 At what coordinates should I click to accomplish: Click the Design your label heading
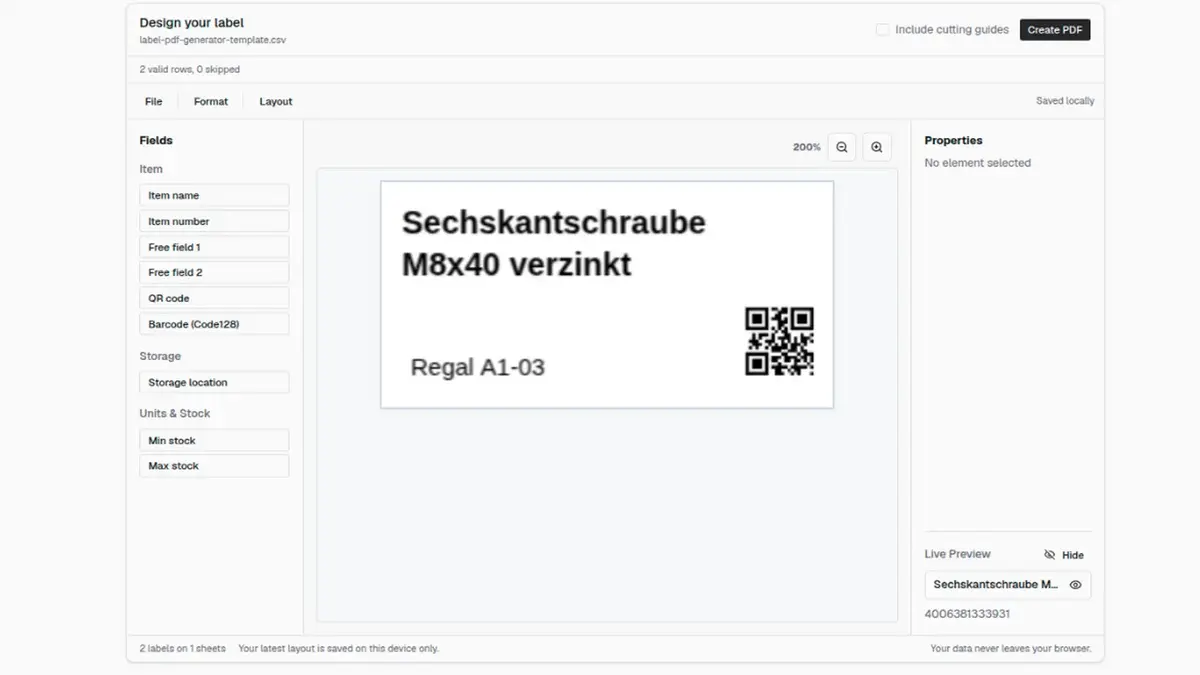(x=191, y=23)
